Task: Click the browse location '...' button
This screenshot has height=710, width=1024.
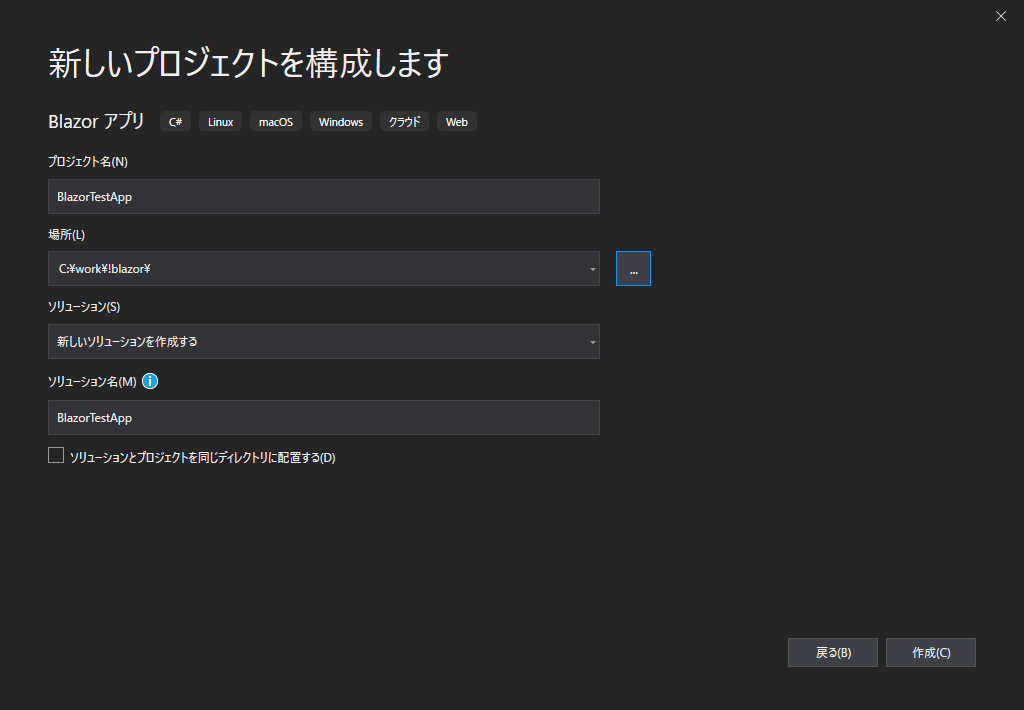Action: click(633, 268)
